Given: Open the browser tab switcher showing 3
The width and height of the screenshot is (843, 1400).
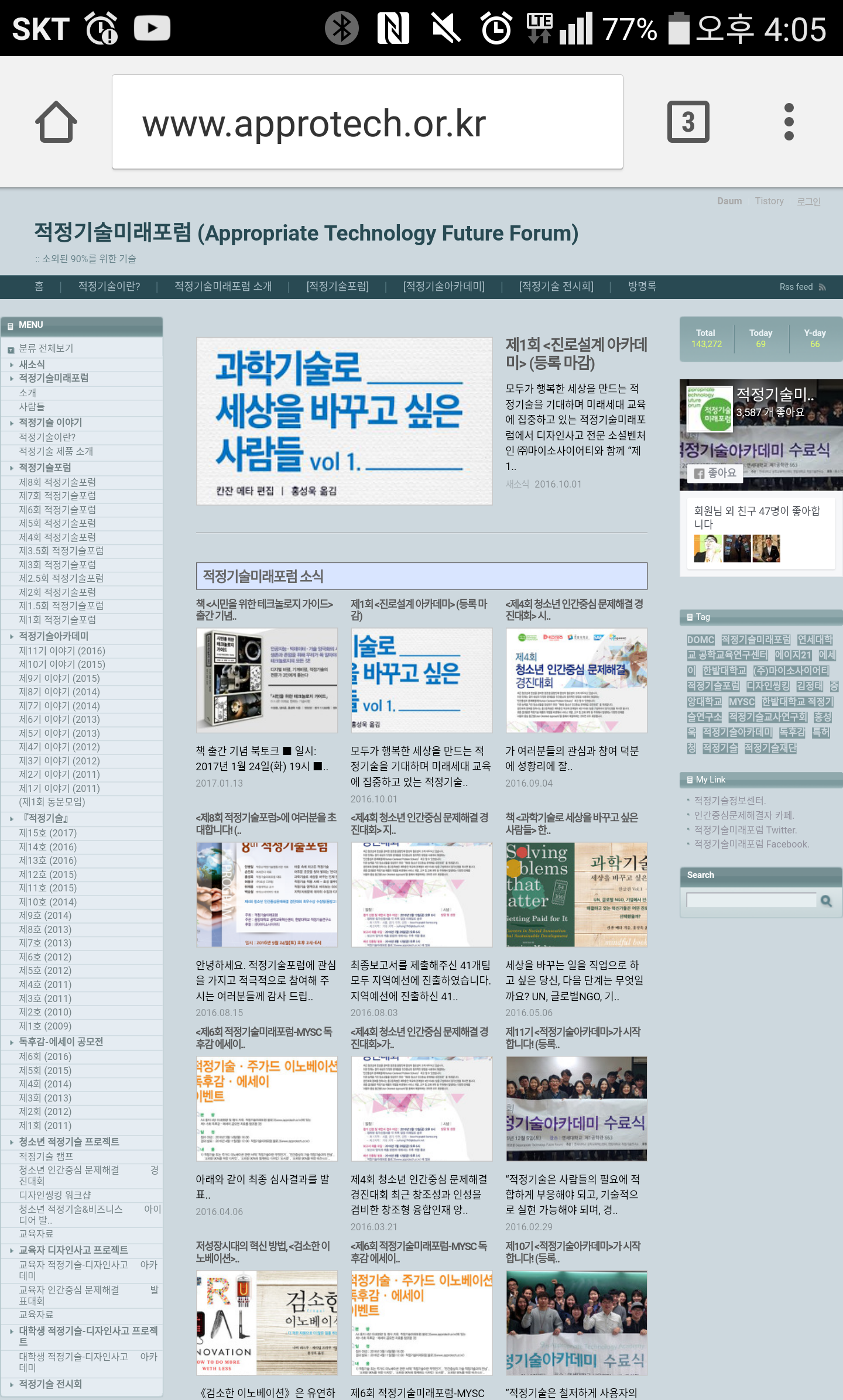Looking at the screenshot, I should click(688, 122).
